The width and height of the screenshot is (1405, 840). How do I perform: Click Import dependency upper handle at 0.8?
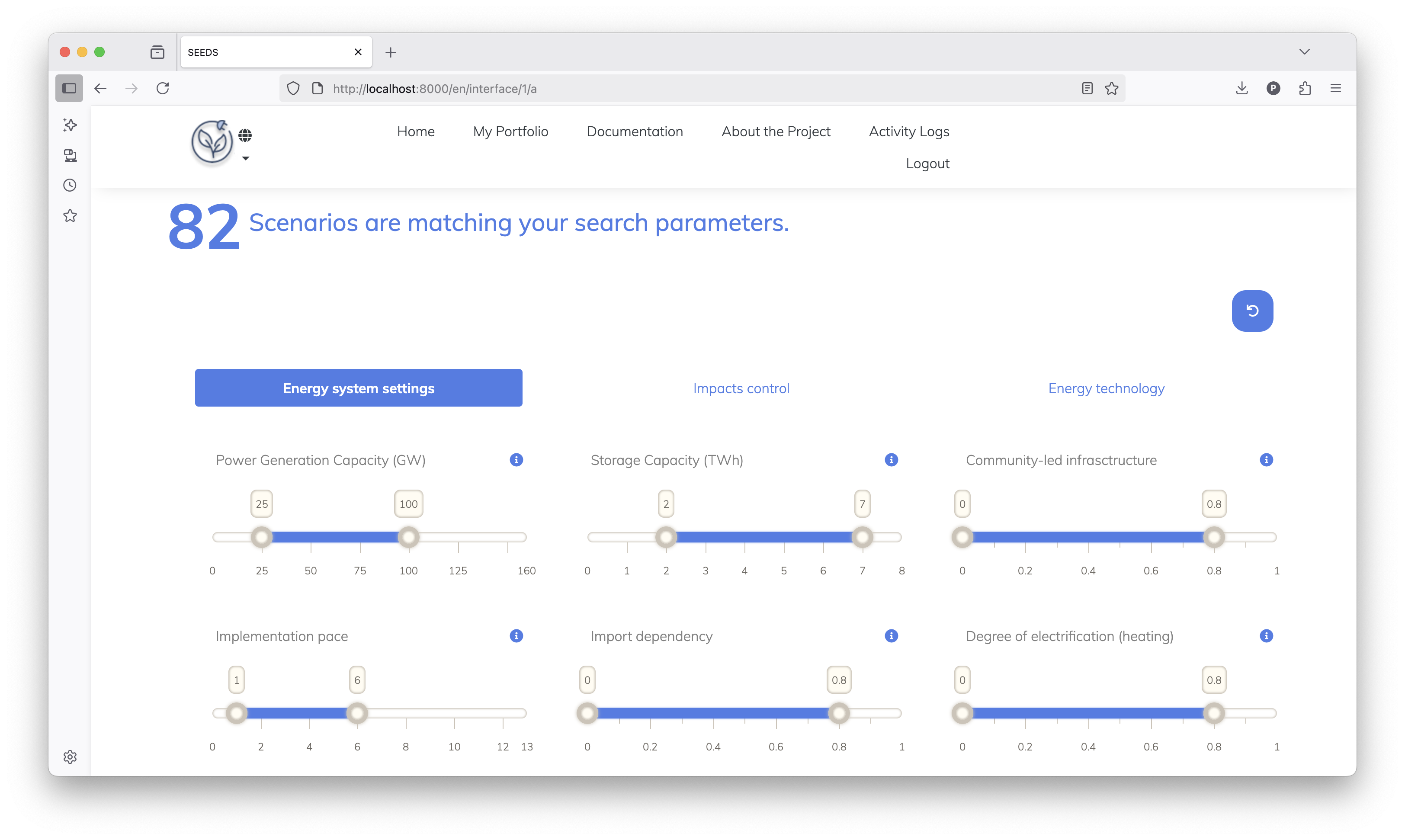pos(838,713)
